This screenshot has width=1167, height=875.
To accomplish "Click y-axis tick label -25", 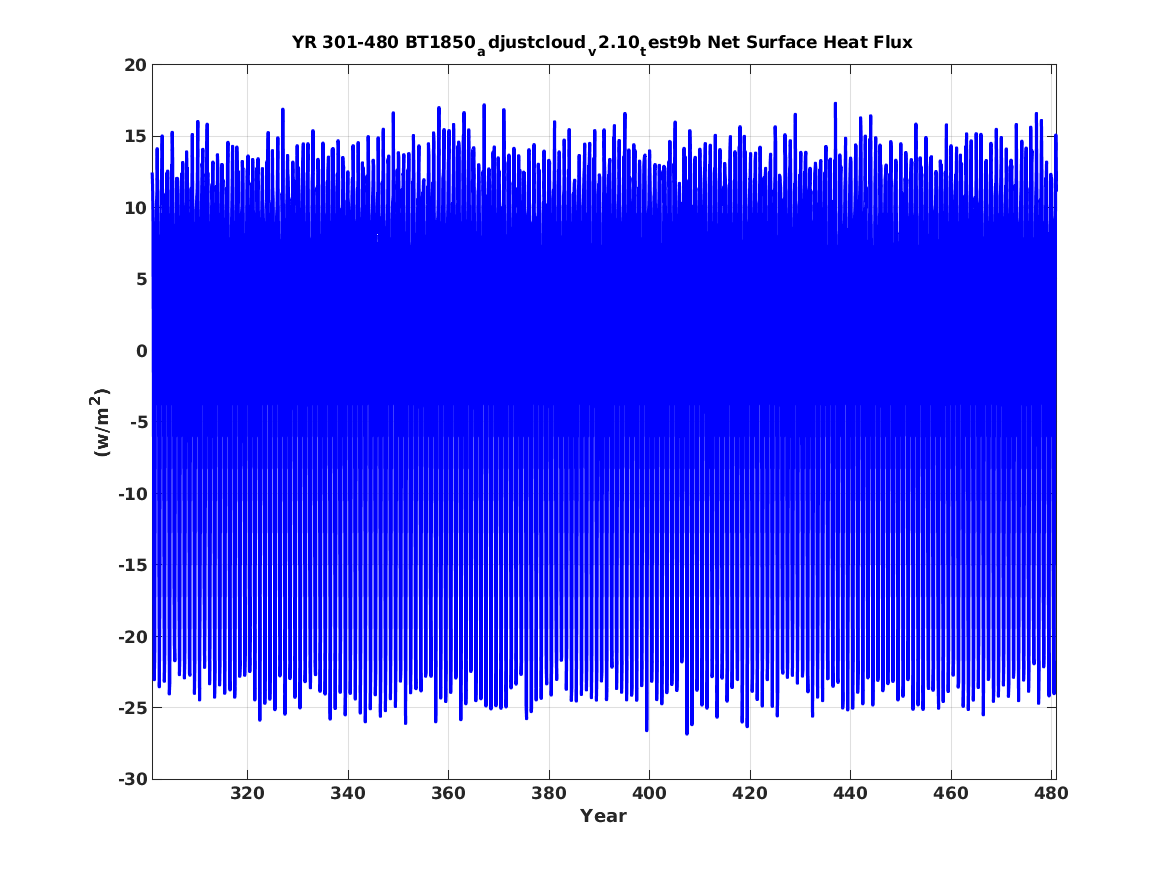I will pos(132,708).
